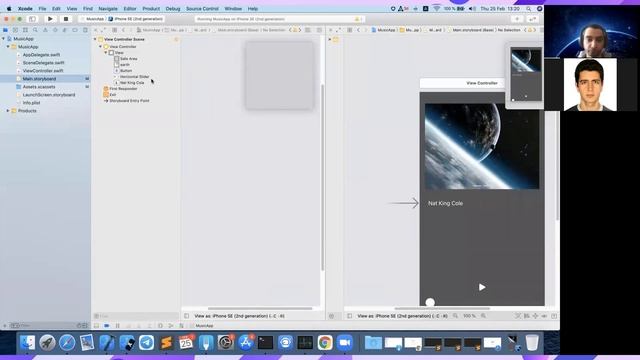Expand the Products folder
This screenshot has height=360, width=640.
[x=8, y=111]
